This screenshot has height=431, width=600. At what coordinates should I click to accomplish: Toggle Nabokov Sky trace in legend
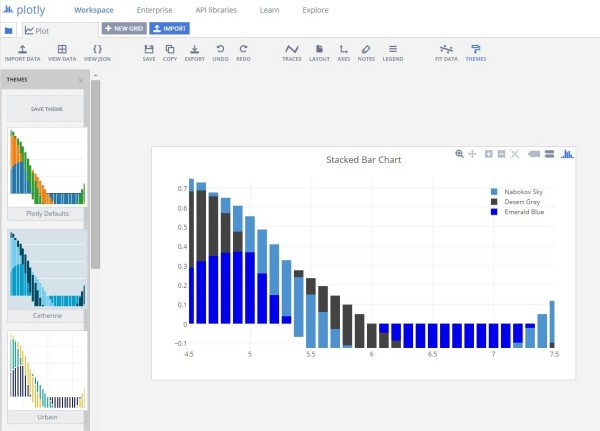(x=517, y=191)
